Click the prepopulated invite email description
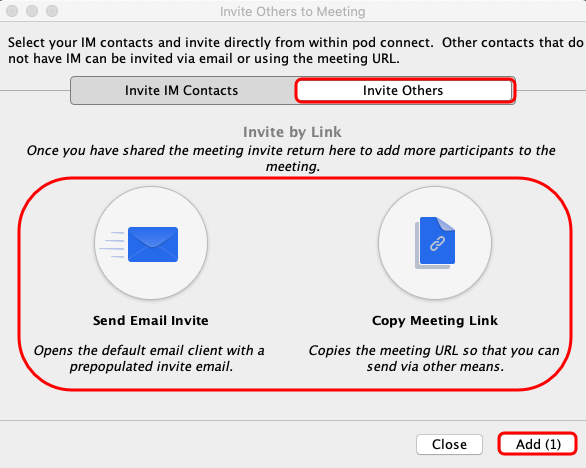 coord(149,358)
